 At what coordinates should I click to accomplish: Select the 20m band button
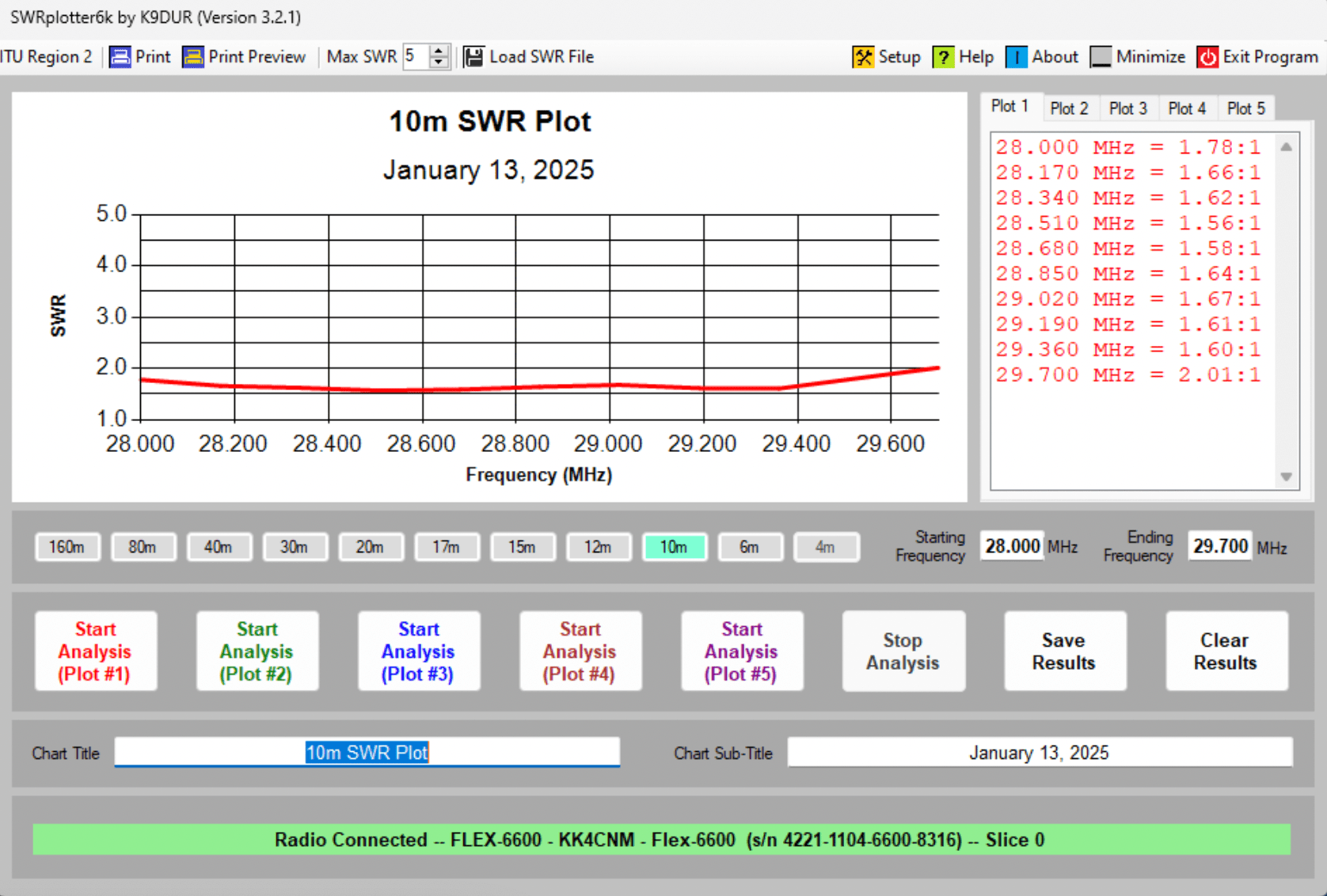coord(371,547)
